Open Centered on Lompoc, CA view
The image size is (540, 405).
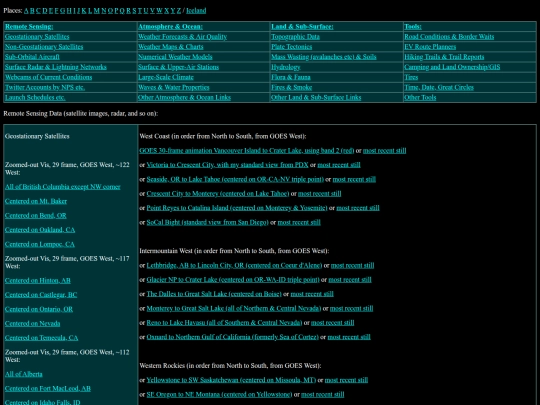(x=40, y=244)
